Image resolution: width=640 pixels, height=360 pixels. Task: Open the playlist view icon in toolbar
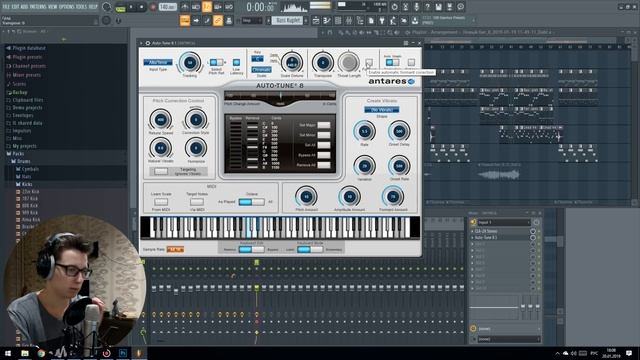pos(316,20)
